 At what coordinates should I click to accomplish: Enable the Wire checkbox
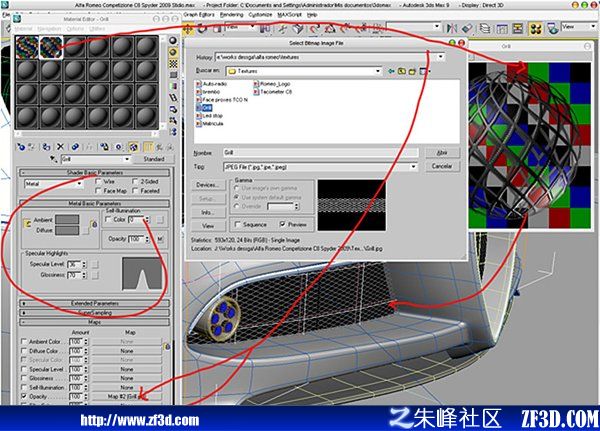[98, 181]
